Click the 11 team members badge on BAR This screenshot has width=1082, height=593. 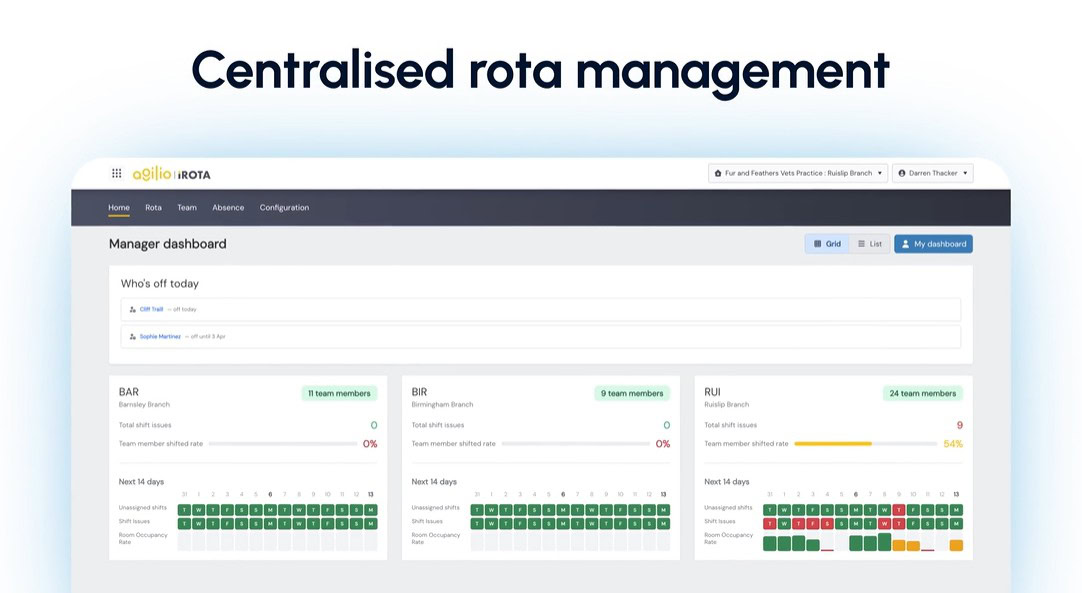[x=339, y=393]
